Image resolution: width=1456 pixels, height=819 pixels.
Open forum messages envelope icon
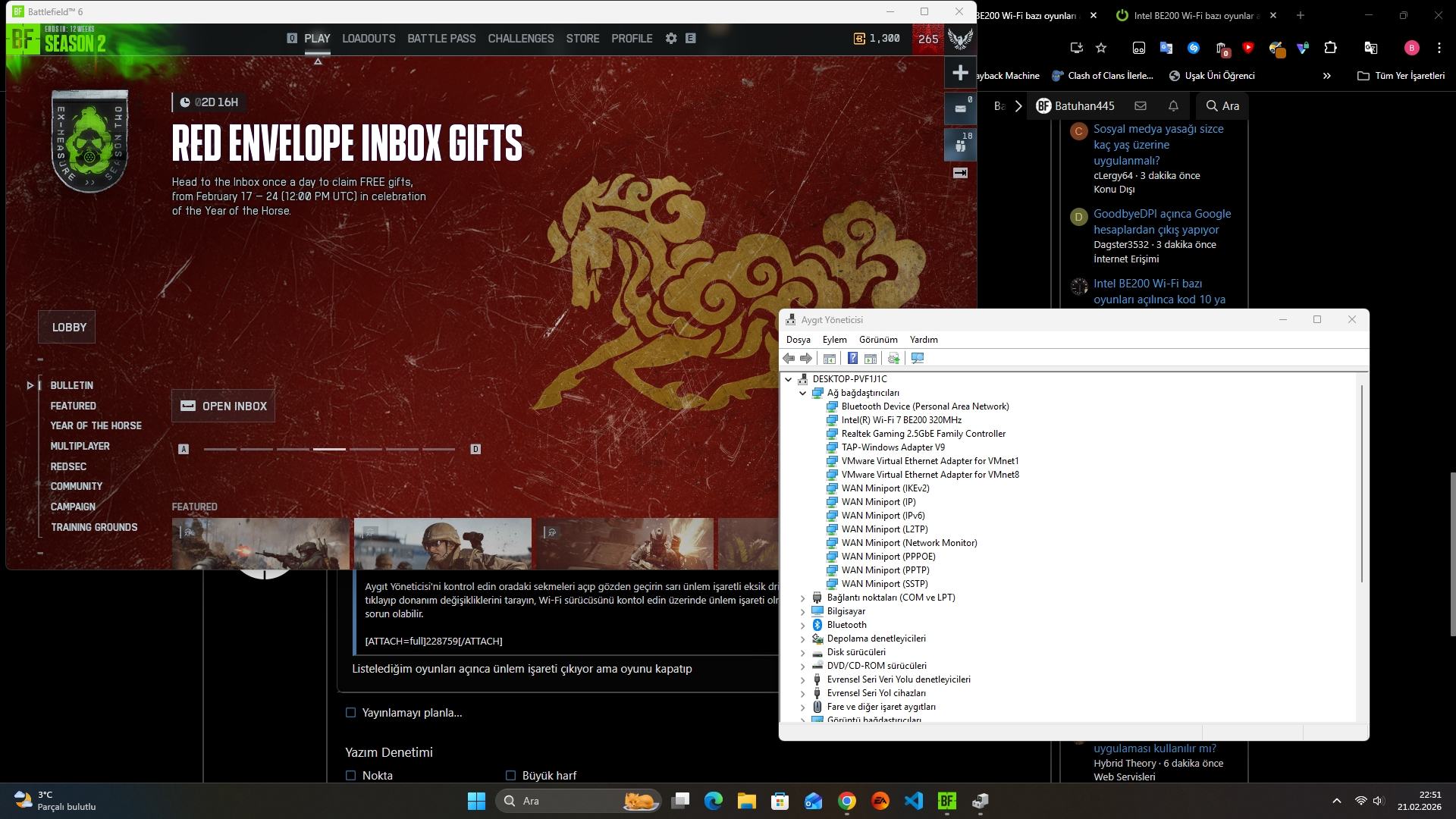point(1141,106)
